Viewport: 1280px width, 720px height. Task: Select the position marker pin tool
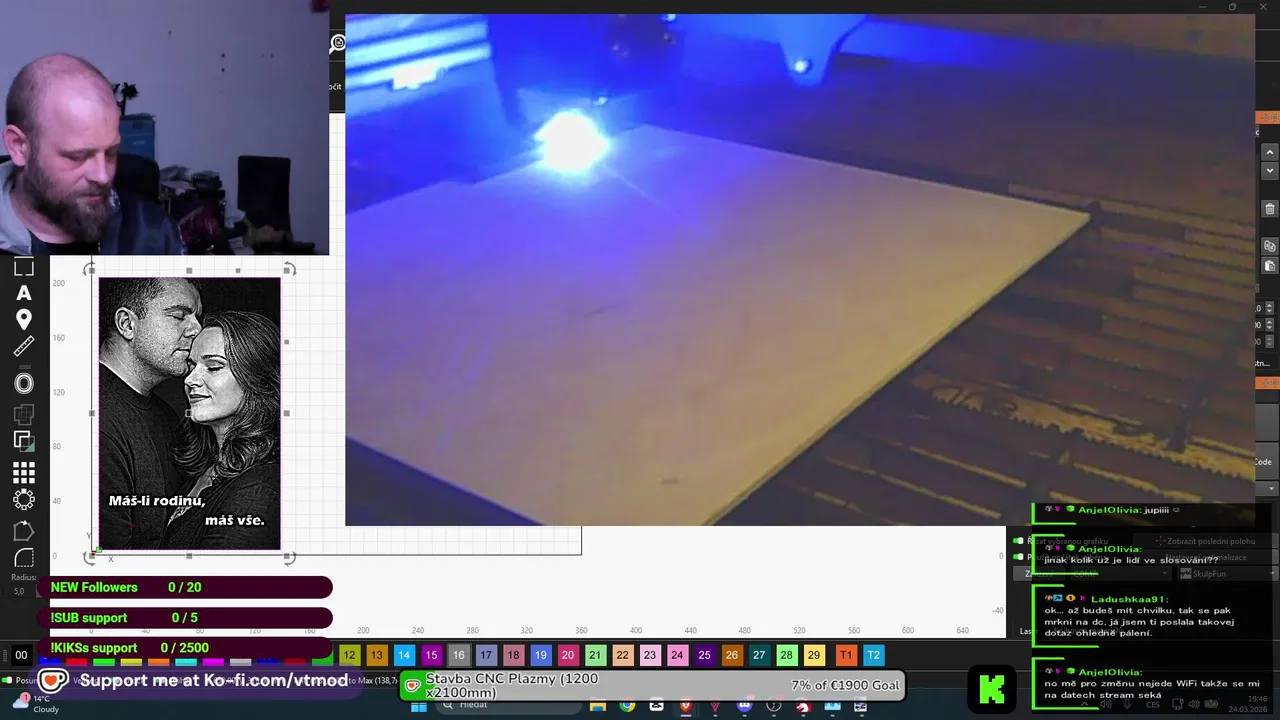click(24, 319)
